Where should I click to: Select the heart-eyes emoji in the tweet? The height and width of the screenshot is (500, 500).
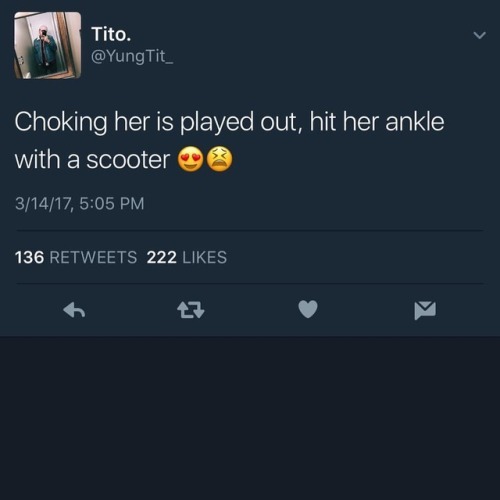coord(190,159)
